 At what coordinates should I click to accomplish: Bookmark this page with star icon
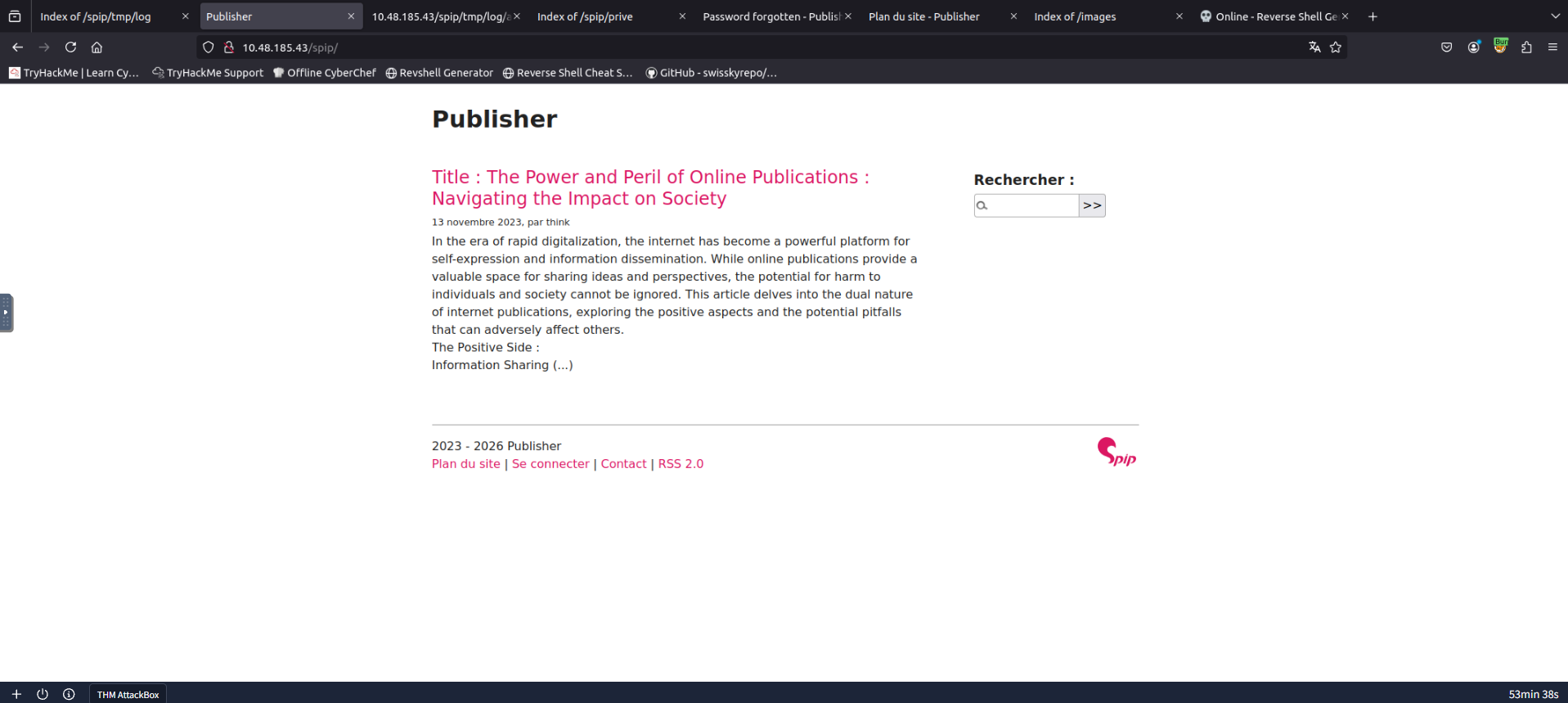click(x=1336, y=47)
